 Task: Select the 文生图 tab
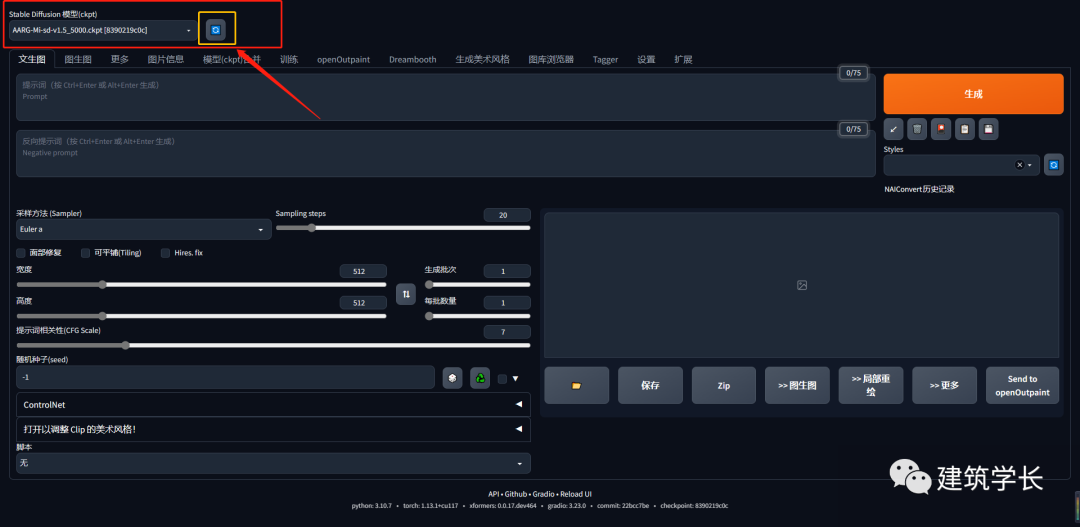[x=32, y=59]
